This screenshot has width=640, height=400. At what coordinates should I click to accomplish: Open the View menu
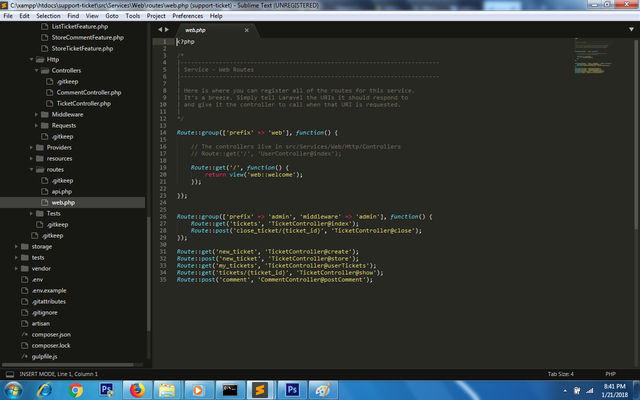pyautogui.click(x=92, y=16)
